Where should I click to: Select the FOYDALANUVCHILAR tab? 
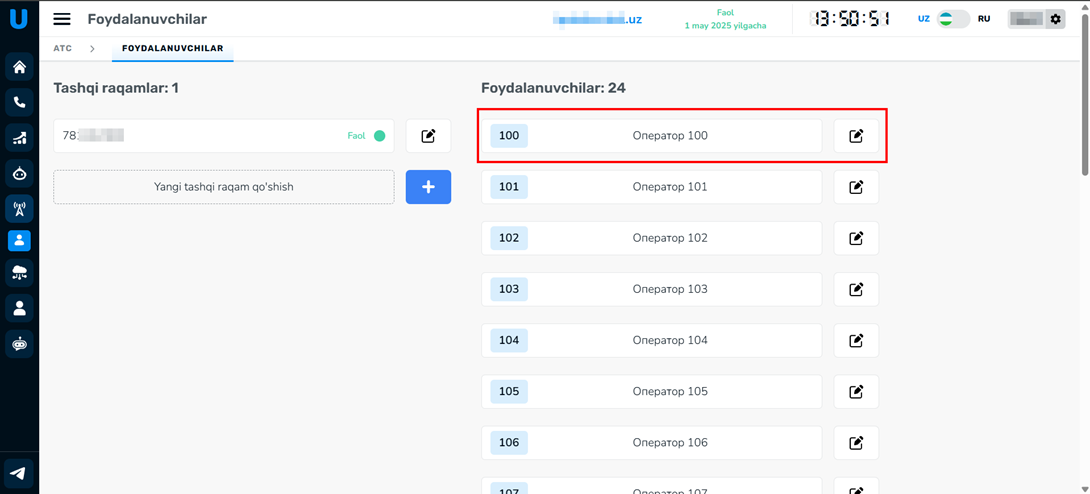pos(172,48)
